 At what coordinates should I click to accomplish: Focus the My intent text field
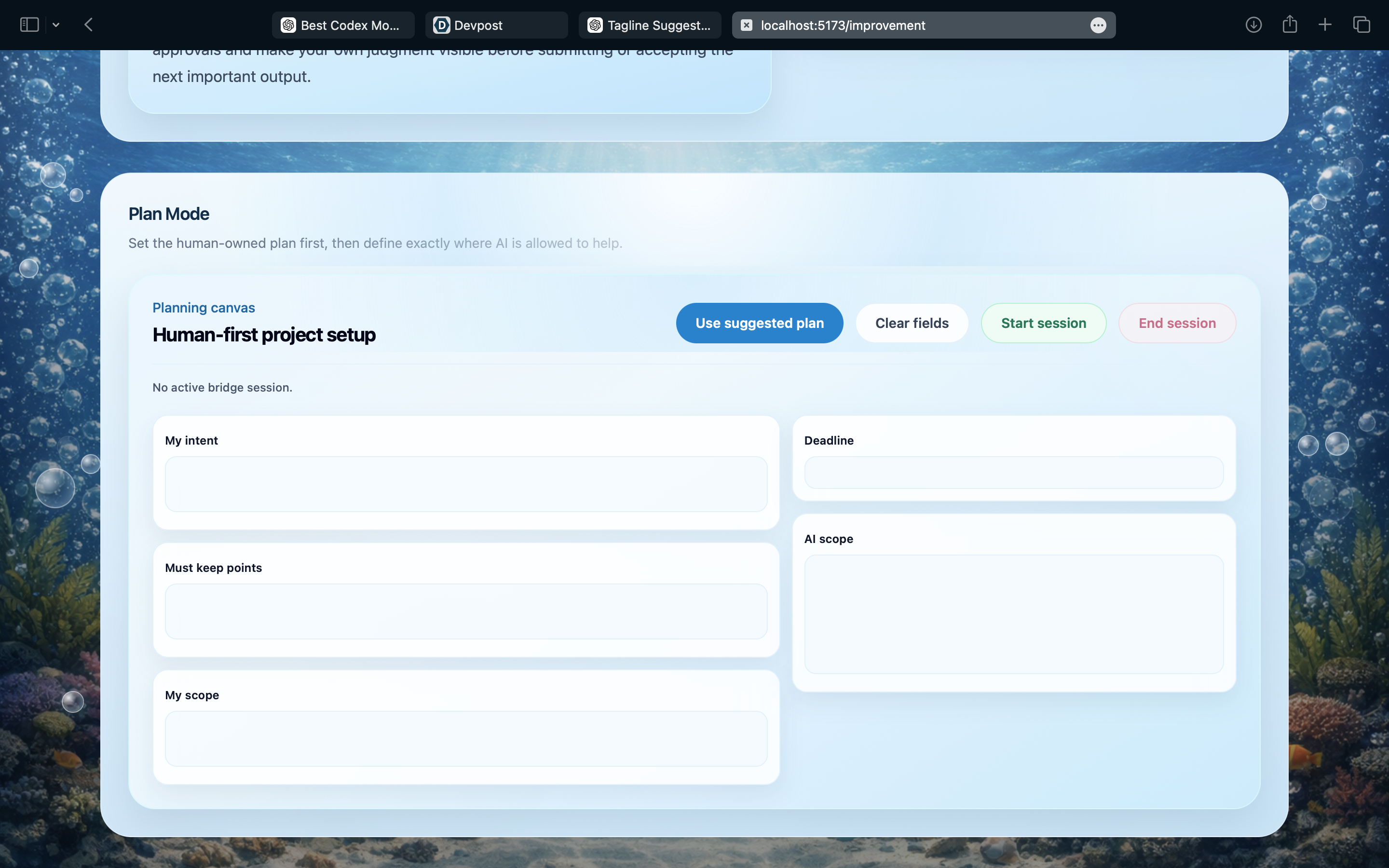point(465,484)
